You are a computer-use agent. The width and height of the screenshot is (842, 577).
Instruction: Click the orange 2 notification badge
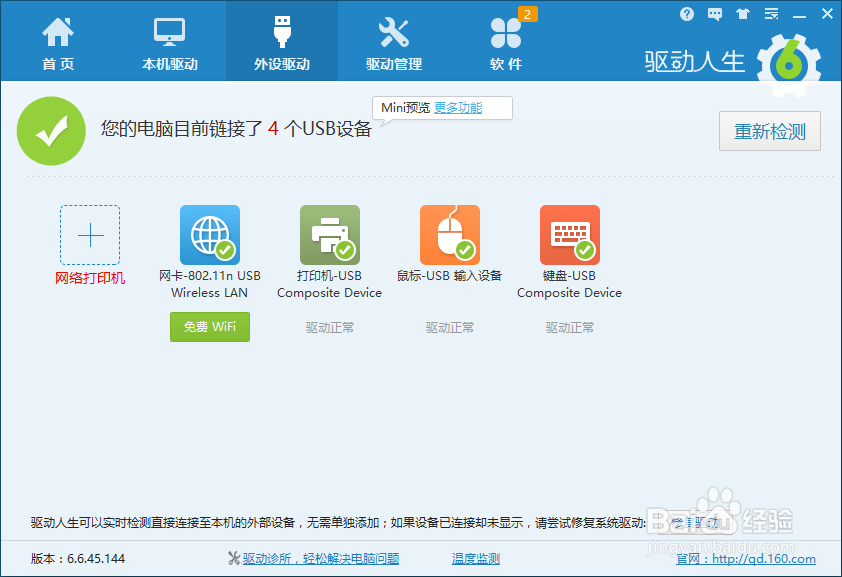tap(527, 14)
